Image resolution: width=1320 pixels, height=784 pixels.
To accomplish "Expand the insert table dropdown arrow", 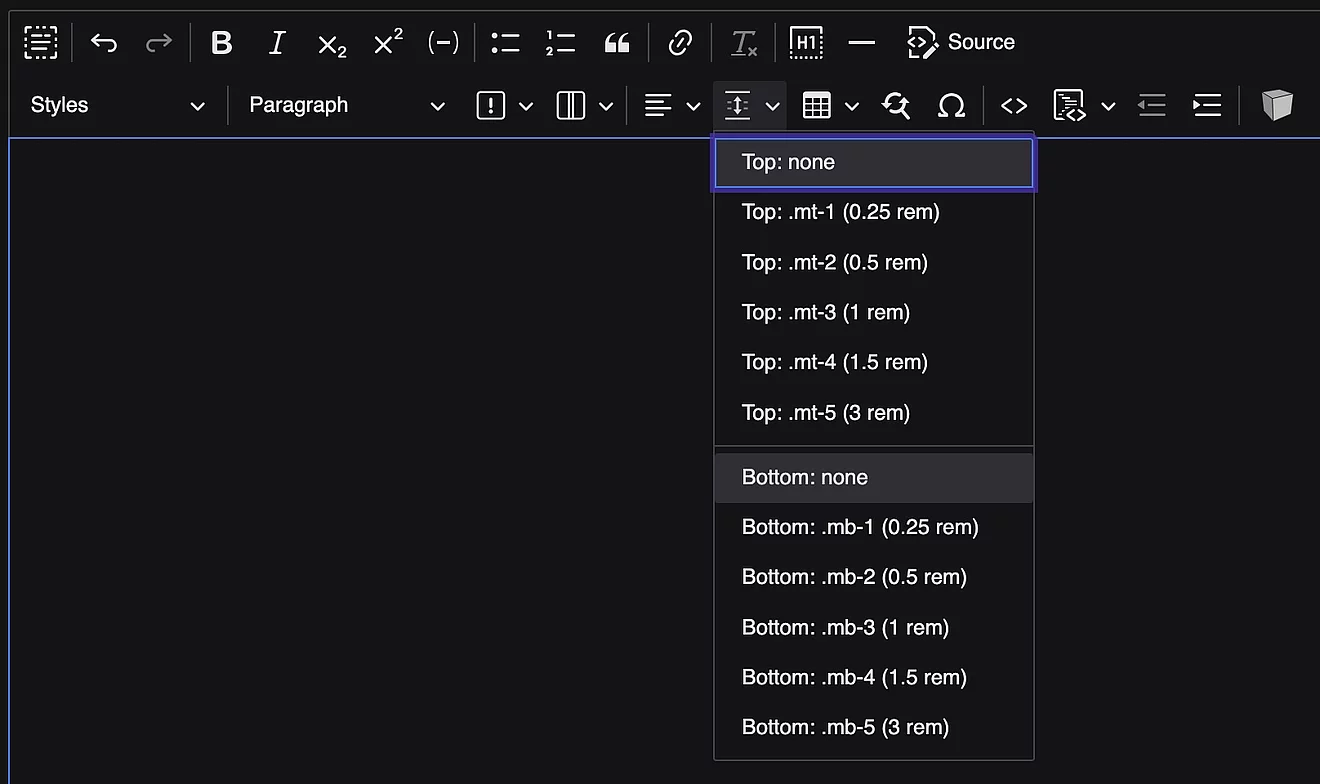I will pyautogui.click(x=852, y=106).
